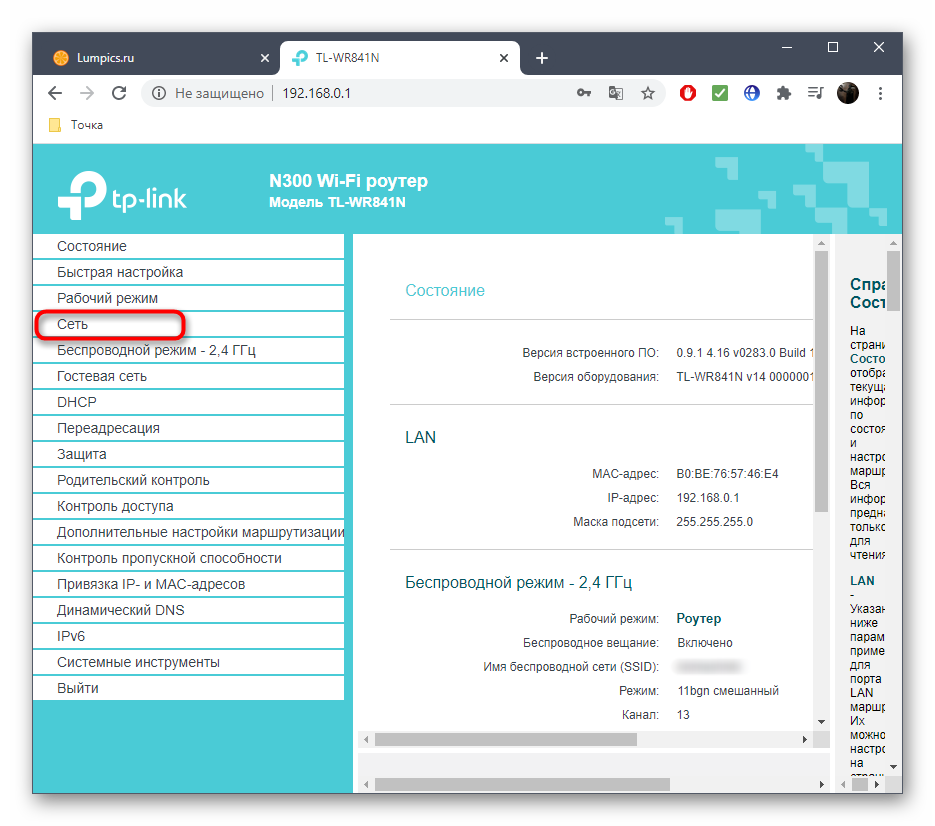Close the Lumpics.ru tab
The image size is (935, 826).
tap(265, 58)
